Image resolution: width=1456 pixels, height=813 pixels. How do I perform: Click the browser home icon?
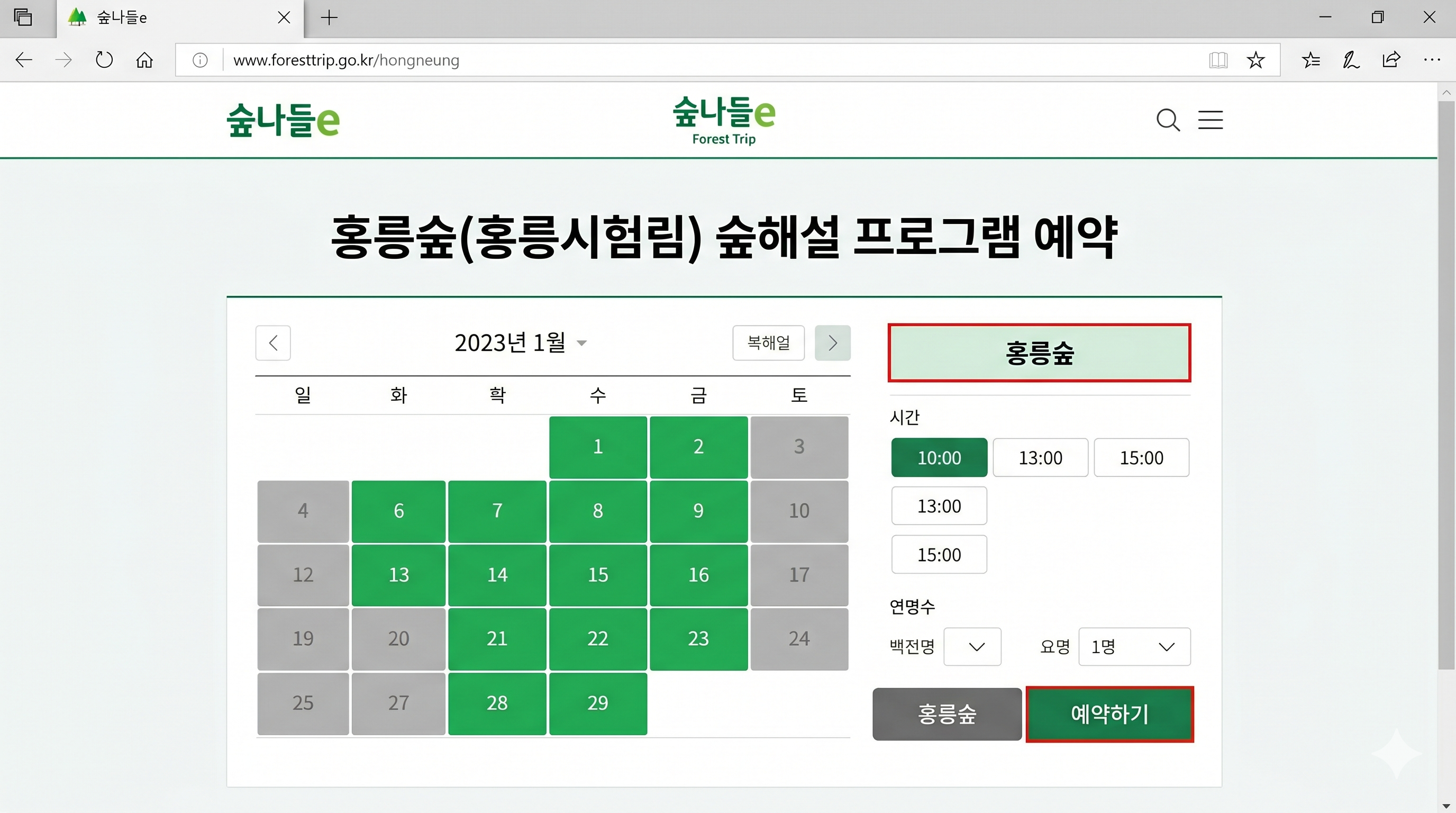(144, 60)
